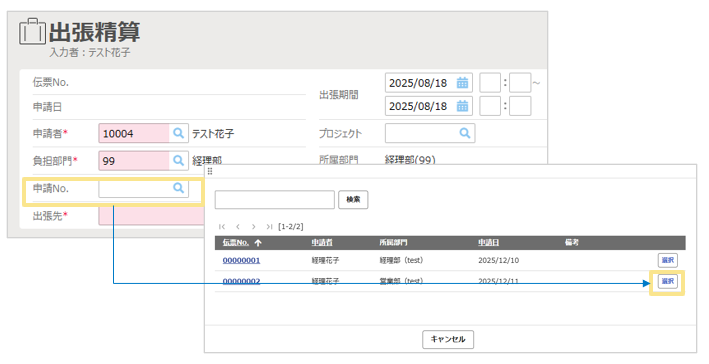The image size is (709, 364).
Task: Open slip link 00000001
Action: click(x=241, y=260)
